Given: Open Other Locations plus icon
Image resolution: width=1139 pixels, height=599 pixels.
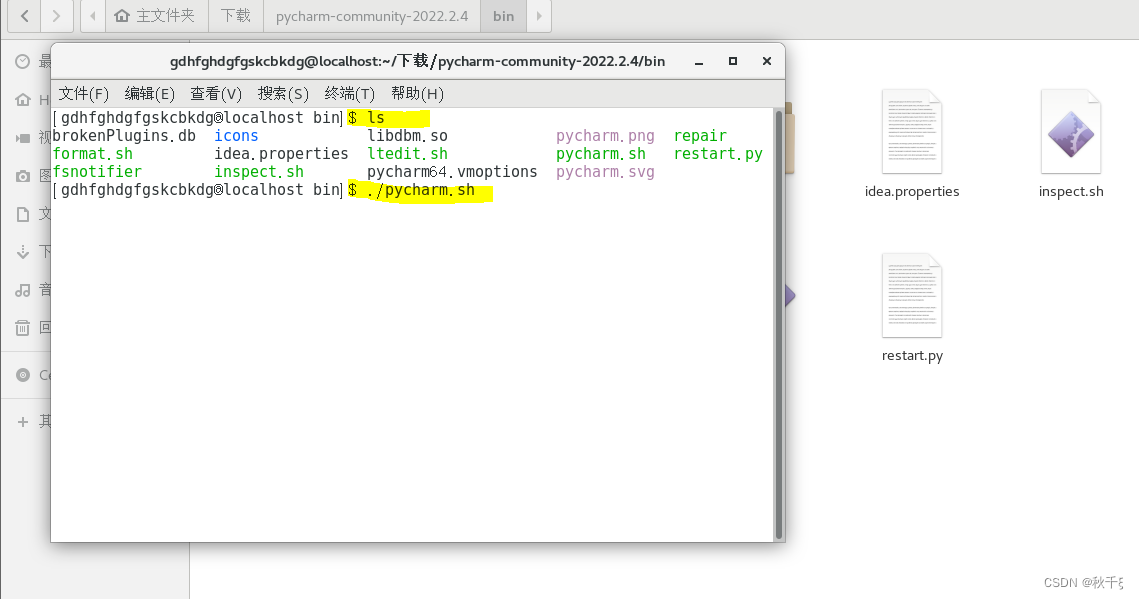Looking at the screenshot, I should coord(23,422).
